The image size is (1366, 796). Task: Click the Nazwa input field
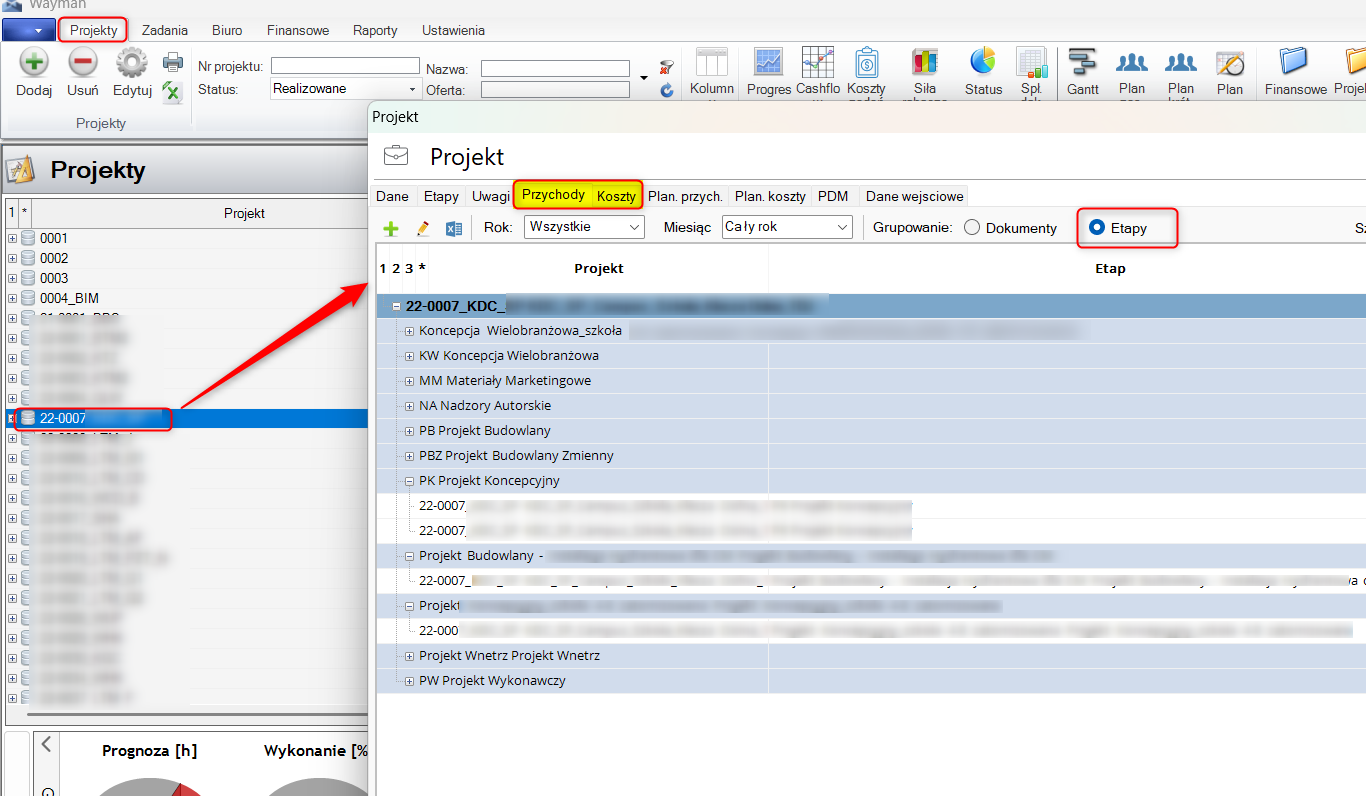(x=556, y=69)
